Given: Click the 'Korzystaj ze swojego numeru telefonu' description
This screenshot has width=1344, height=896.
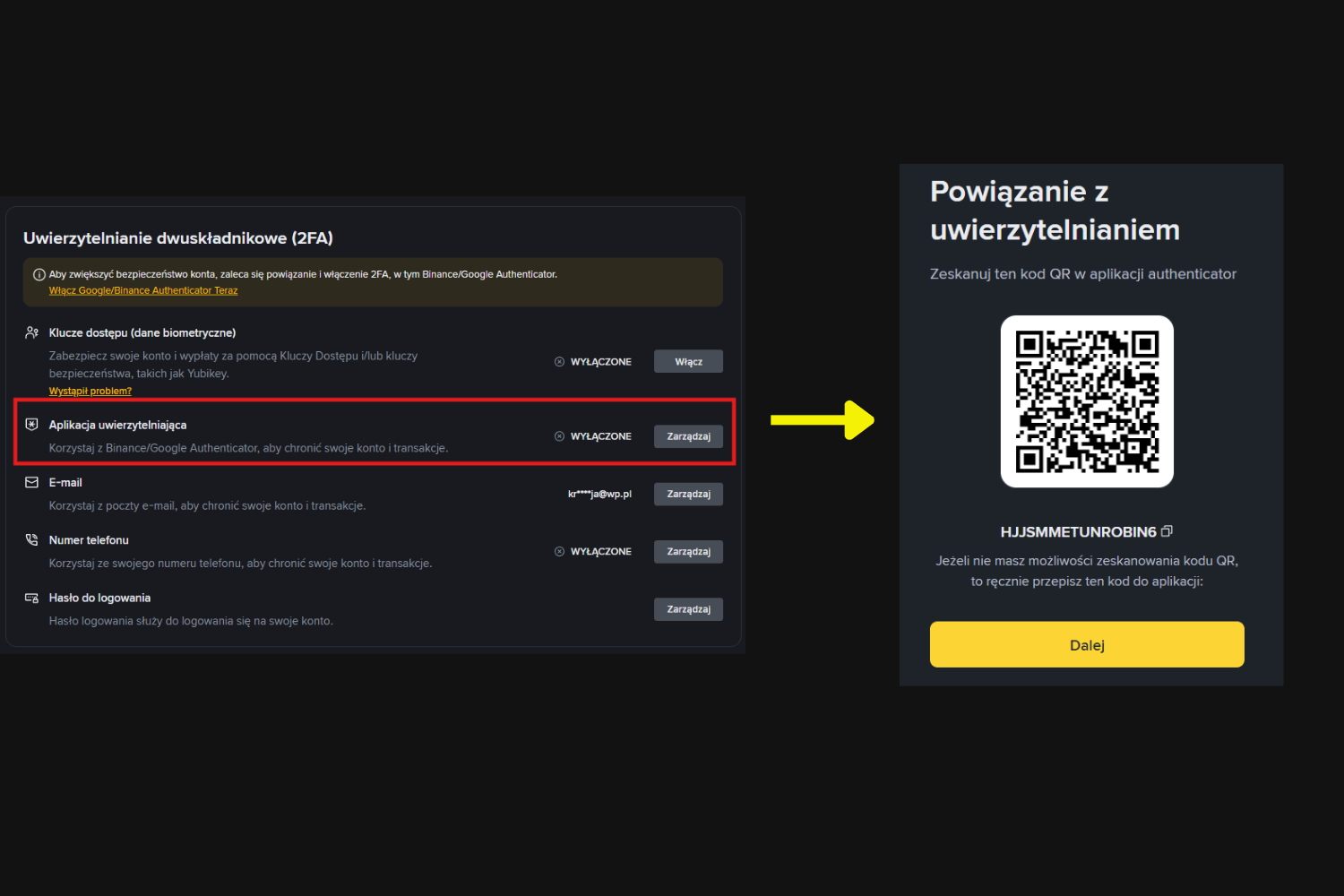Looking at the screenshot, I should pos(240,564).
